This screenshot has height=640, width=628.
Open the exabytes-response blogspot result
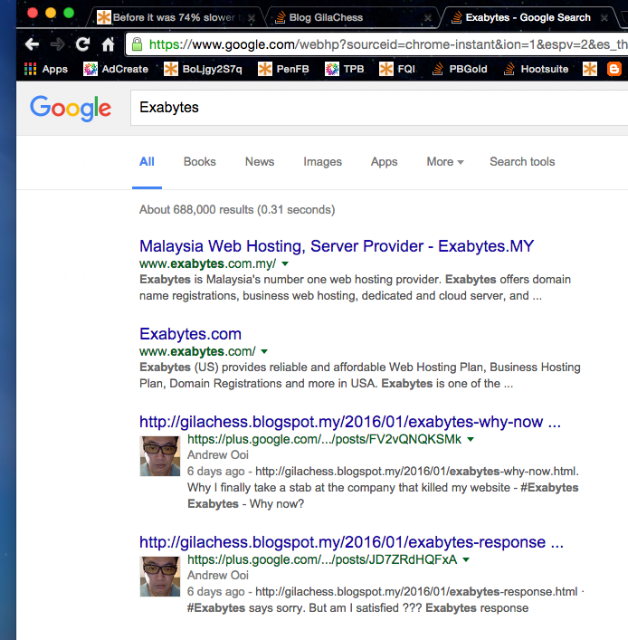pyautogui.click(x=351, y=542)
